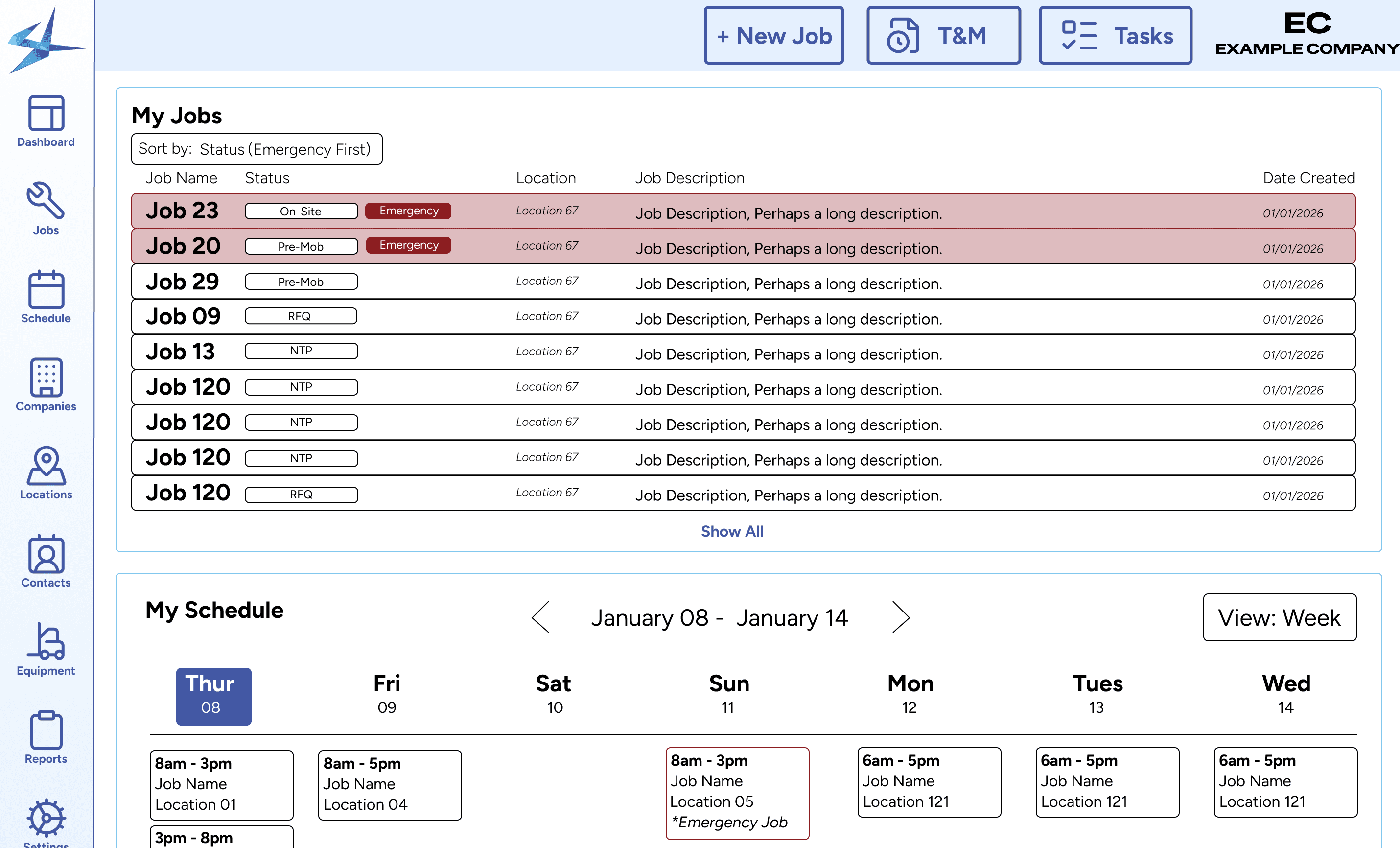This screenshot has height=848, width=1400.
Task: Go to previous week with left chevron
Action: point(541,617)
